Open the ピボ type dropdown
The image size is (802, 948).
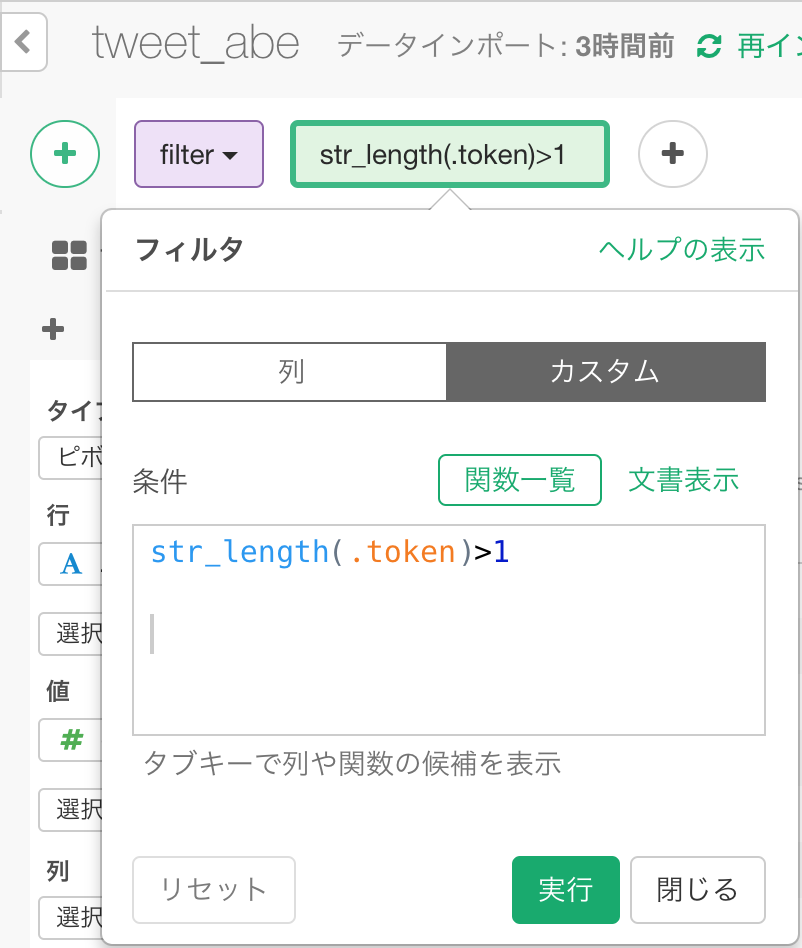pyautogui.click(x=71, y=458)
